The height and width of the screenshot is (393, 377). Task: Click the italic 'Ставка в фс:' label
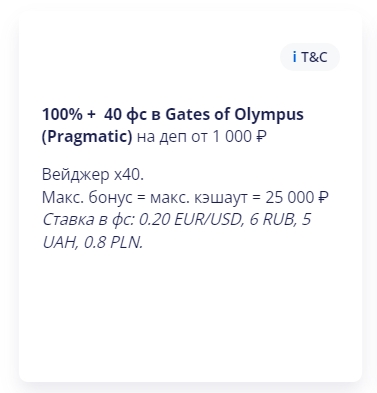point(88,220)
